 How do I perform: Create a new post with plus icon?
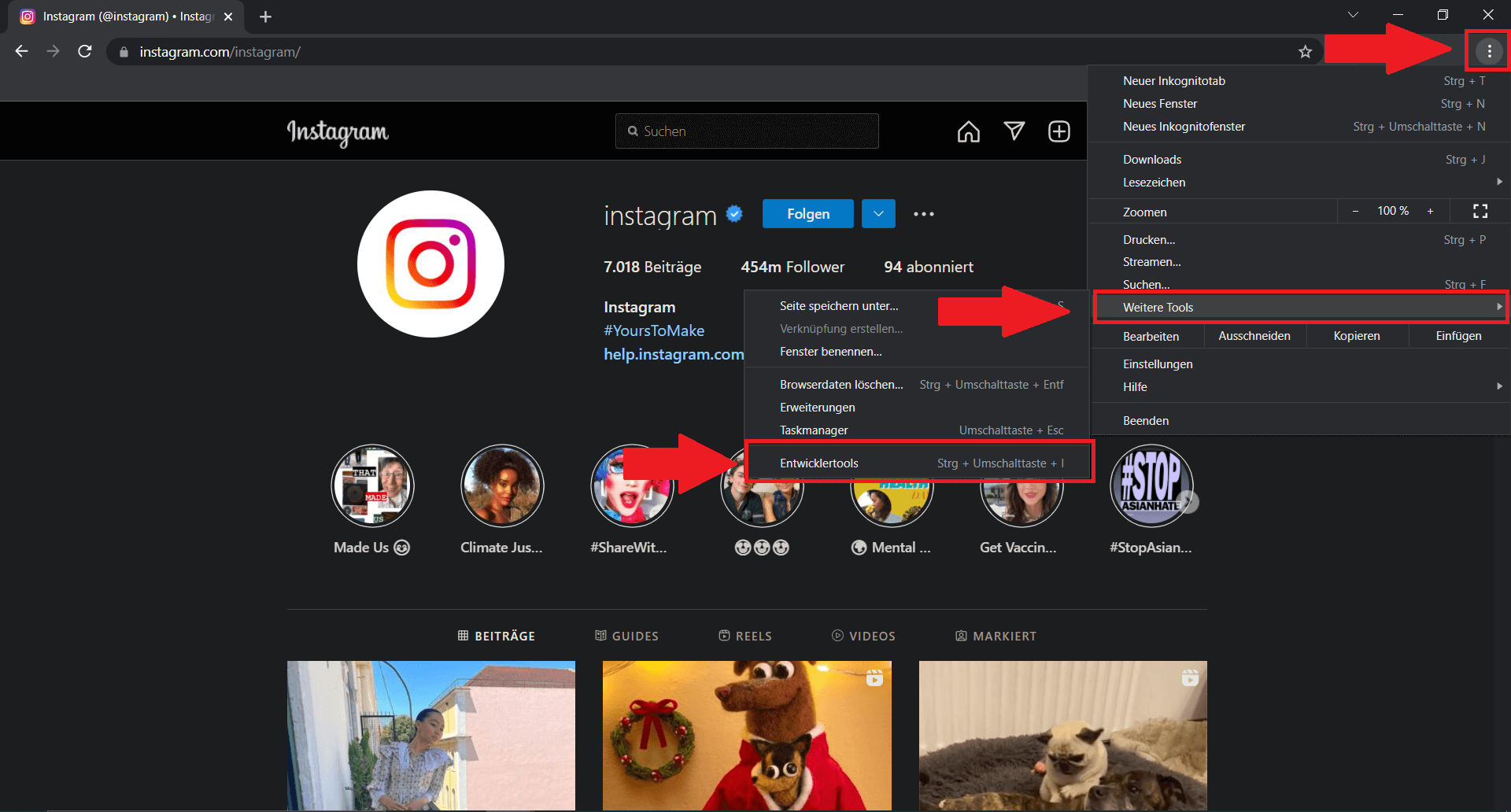[x=1058, y=131]
